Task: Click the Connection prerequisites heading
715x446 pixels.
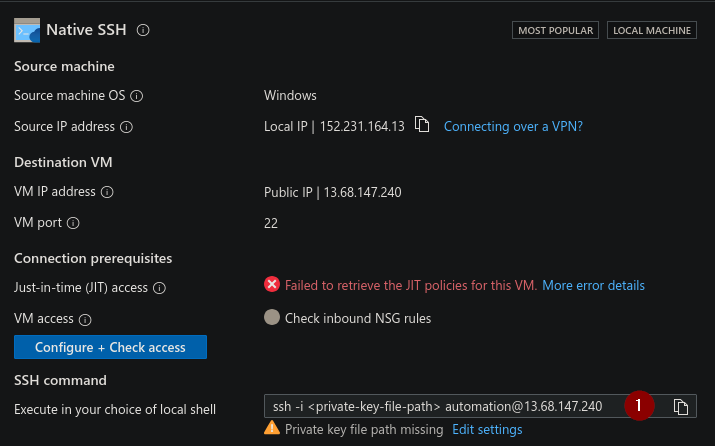Action: click(93, 259)
